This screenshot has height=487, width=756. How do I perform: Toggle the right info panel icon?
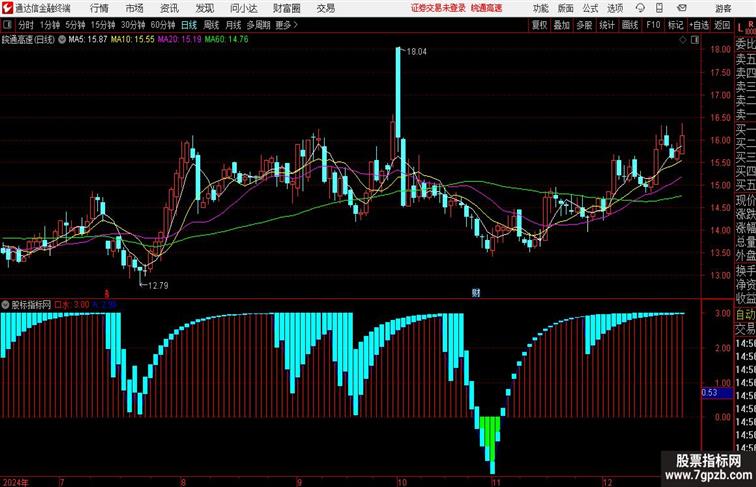(x=695, y=40)
